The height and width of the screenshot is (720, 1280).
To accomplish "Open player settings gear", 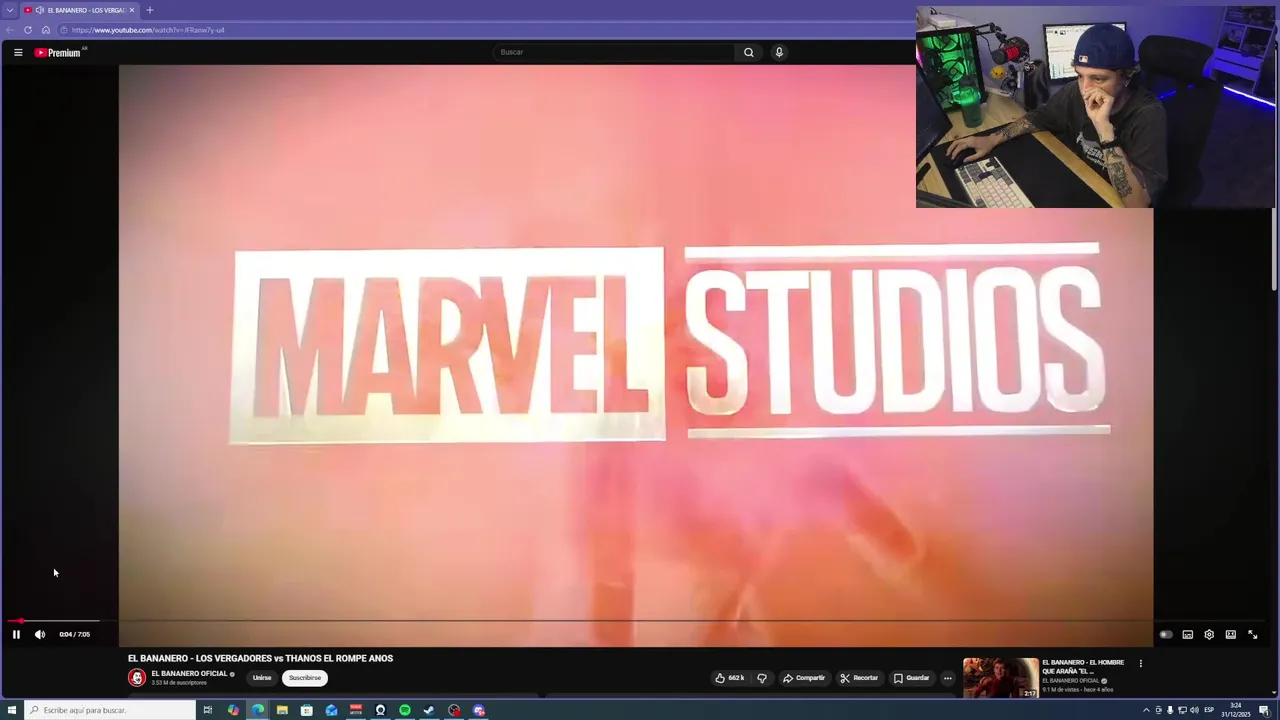I will [1209, 634].
